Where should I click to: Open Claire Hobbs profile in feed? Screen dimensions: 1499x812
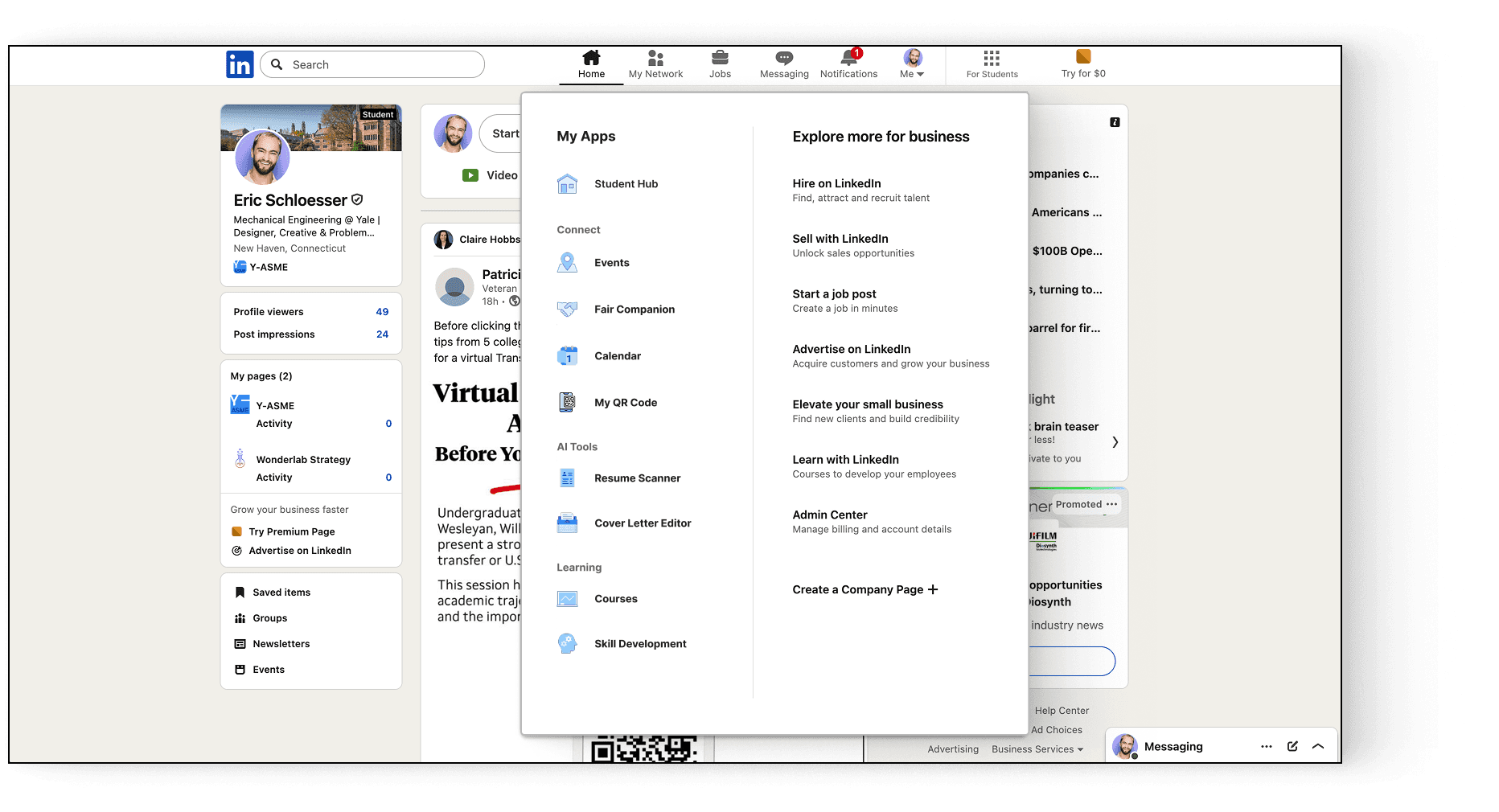(490, 240)
